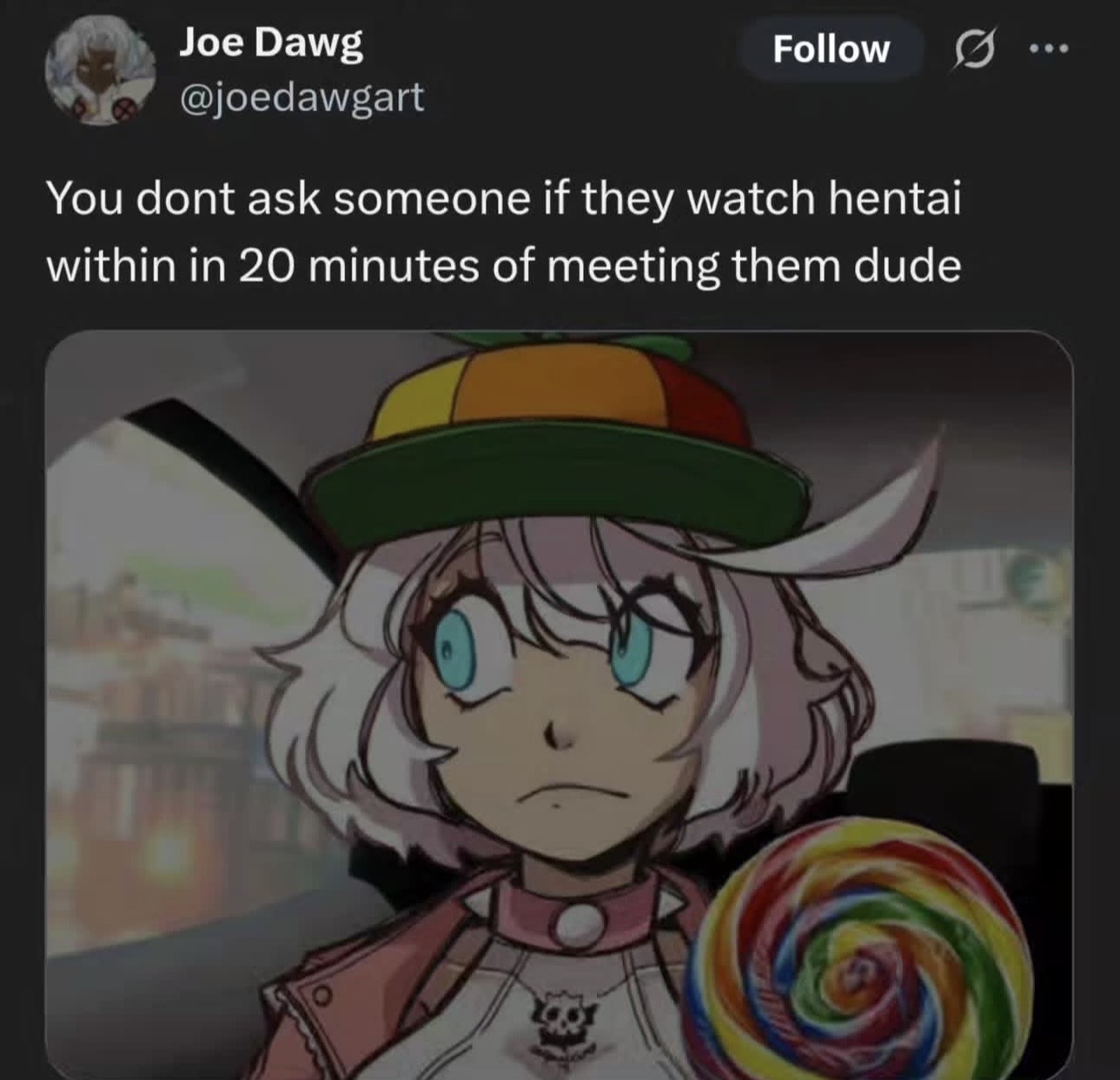Visit the @joedawgart handle link

[x=301, y=96]
